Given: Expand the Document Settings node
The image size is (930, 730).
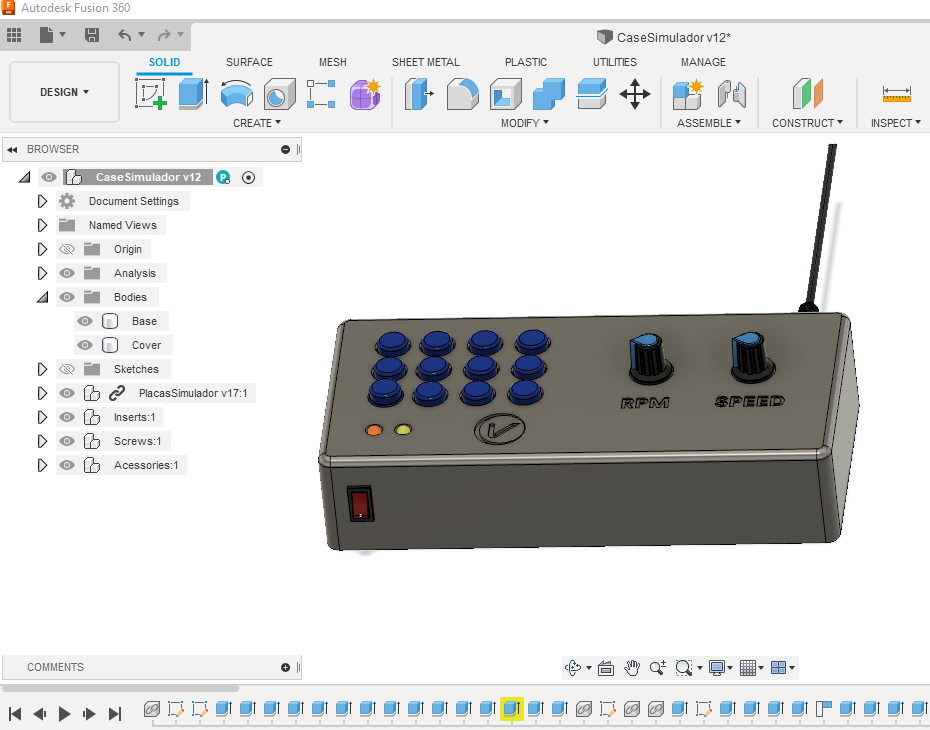Looking at the screenshot, I should point(42,201).
